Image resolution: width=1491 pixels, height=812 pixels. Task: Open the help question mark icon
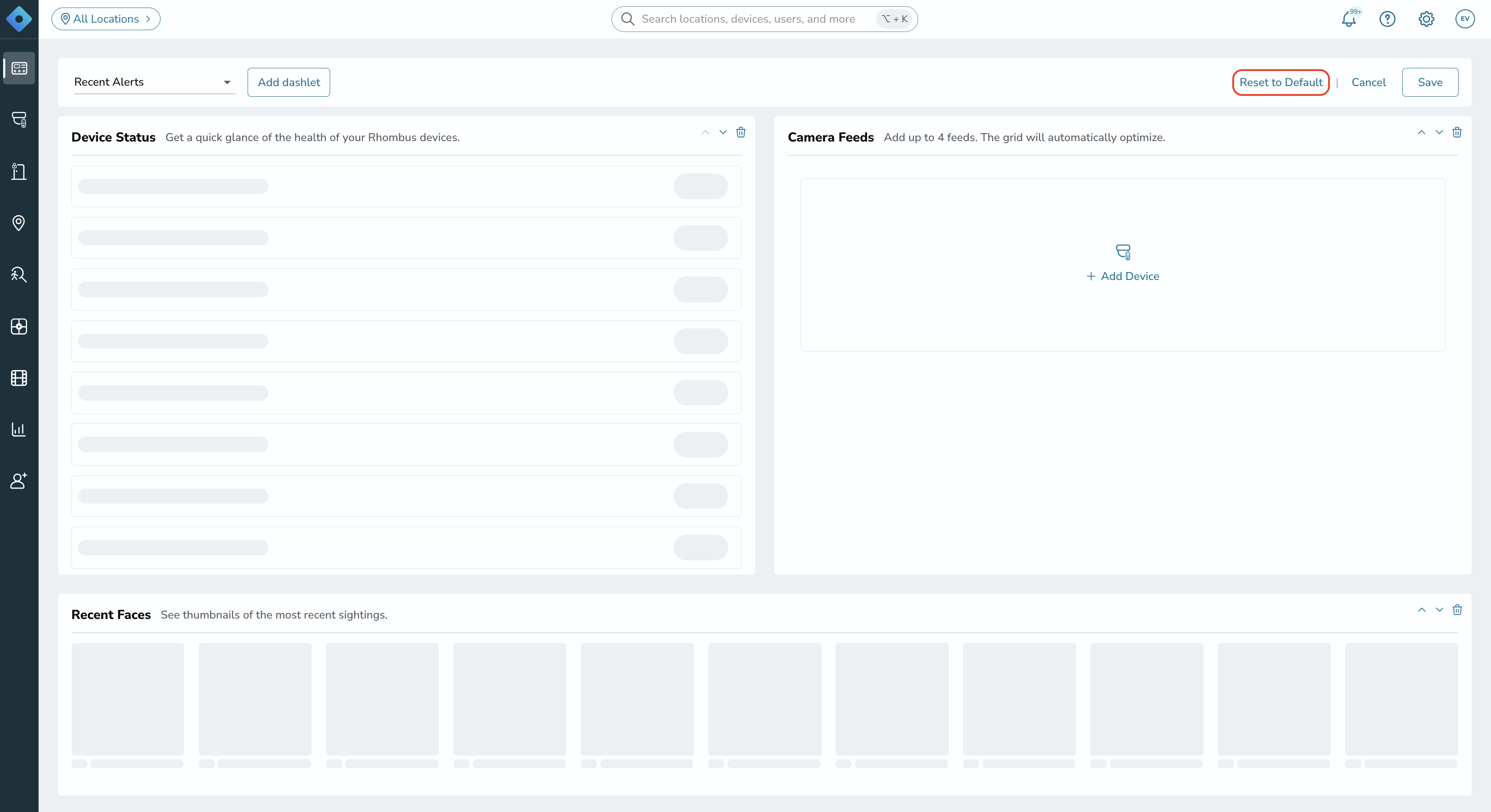point(1388,19)
